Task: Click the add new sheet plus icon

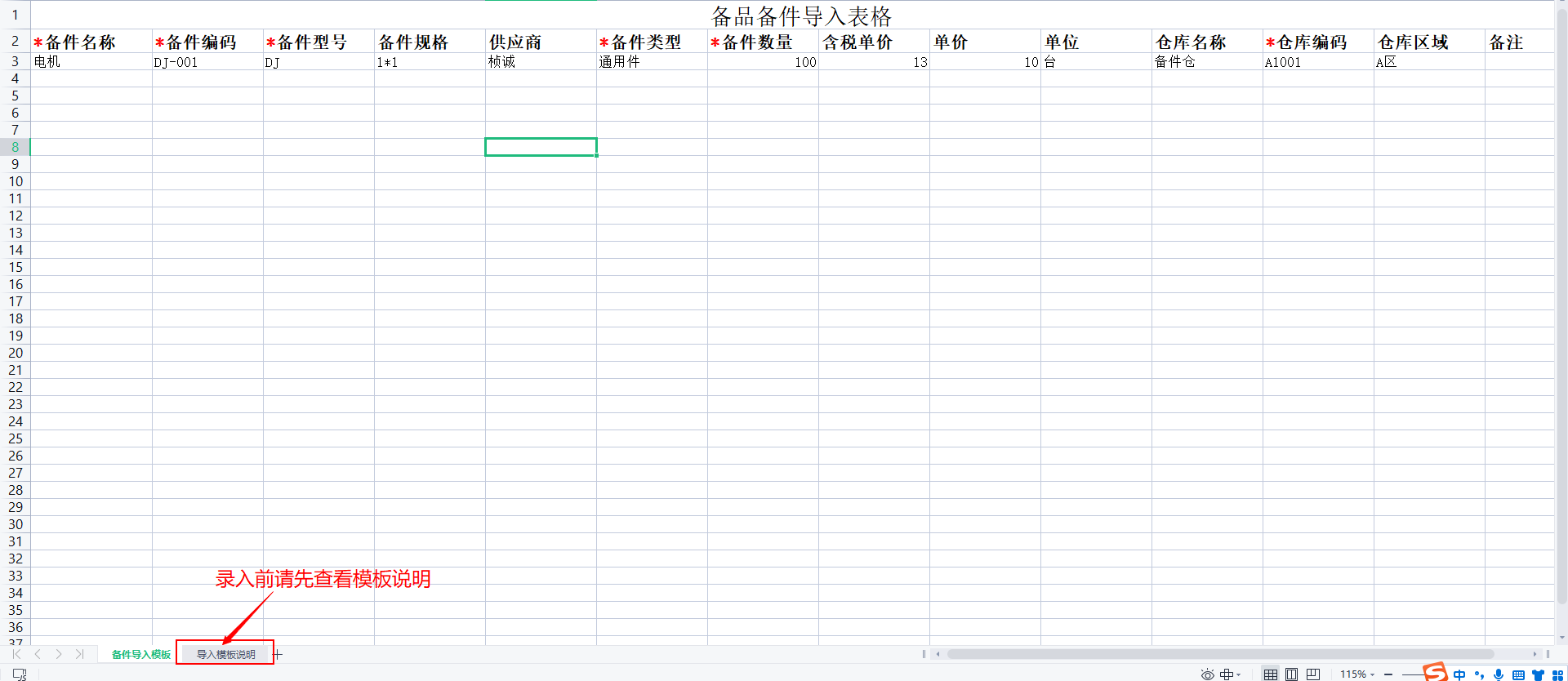Action: click(x=278, y=654)
